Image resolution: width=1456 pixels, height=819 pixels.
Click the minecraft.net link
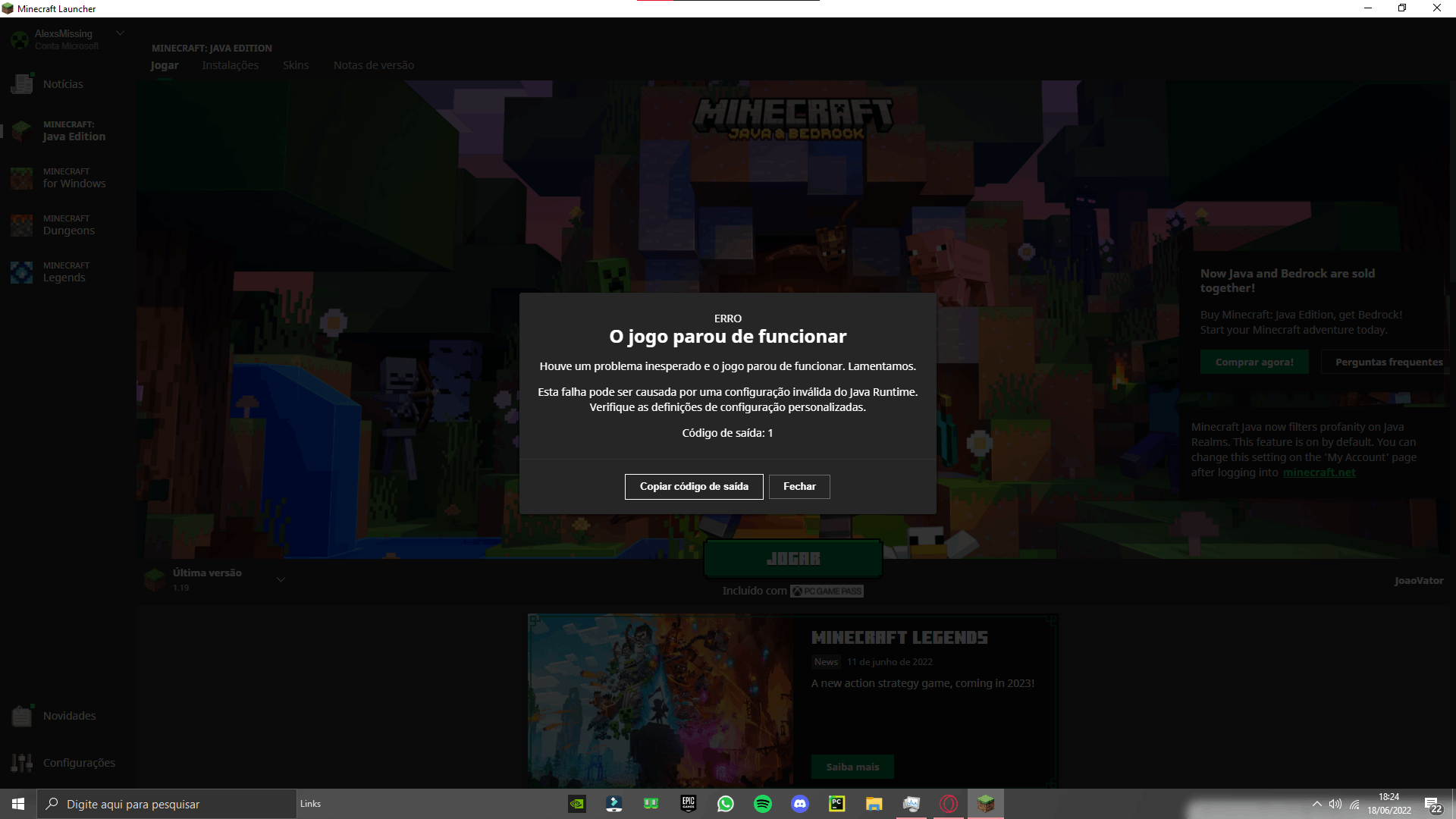(x=1319, y=472)
